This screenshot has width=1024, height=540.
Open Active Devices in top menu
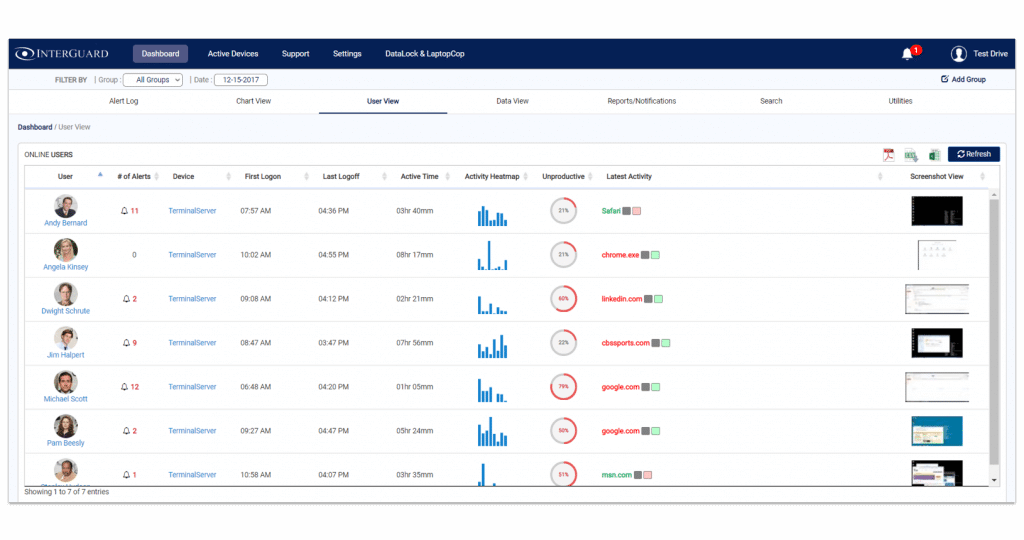(x=232, y=54)
